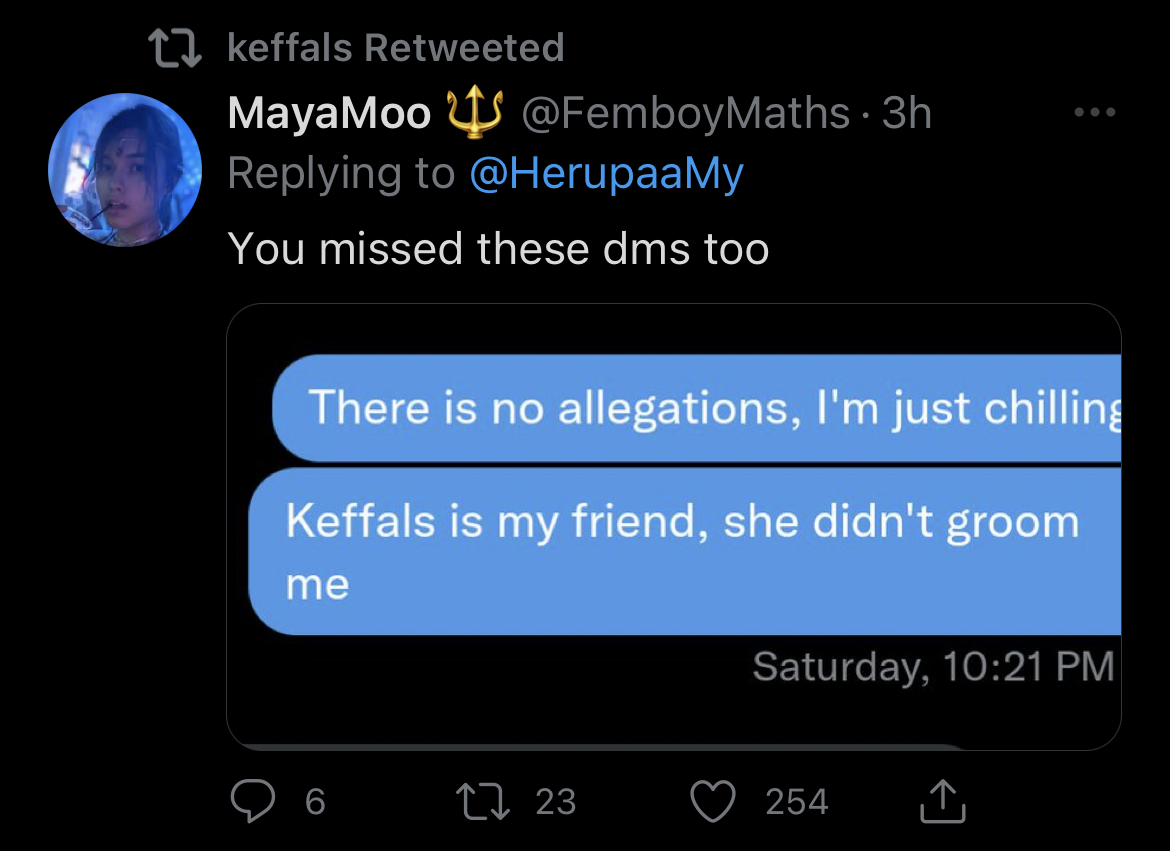
Task: Click the reply speech bubble icon
Action: point(253,801)
